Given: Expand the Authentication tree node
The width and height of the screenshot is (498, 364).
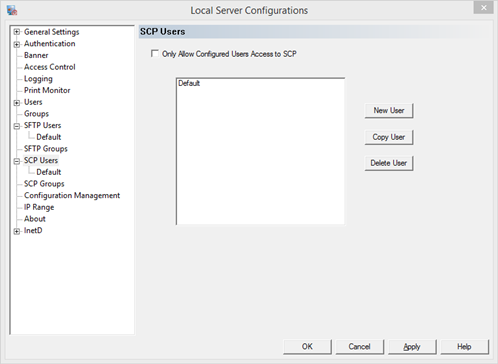Looking at the screenshot, I should point(17,44).
